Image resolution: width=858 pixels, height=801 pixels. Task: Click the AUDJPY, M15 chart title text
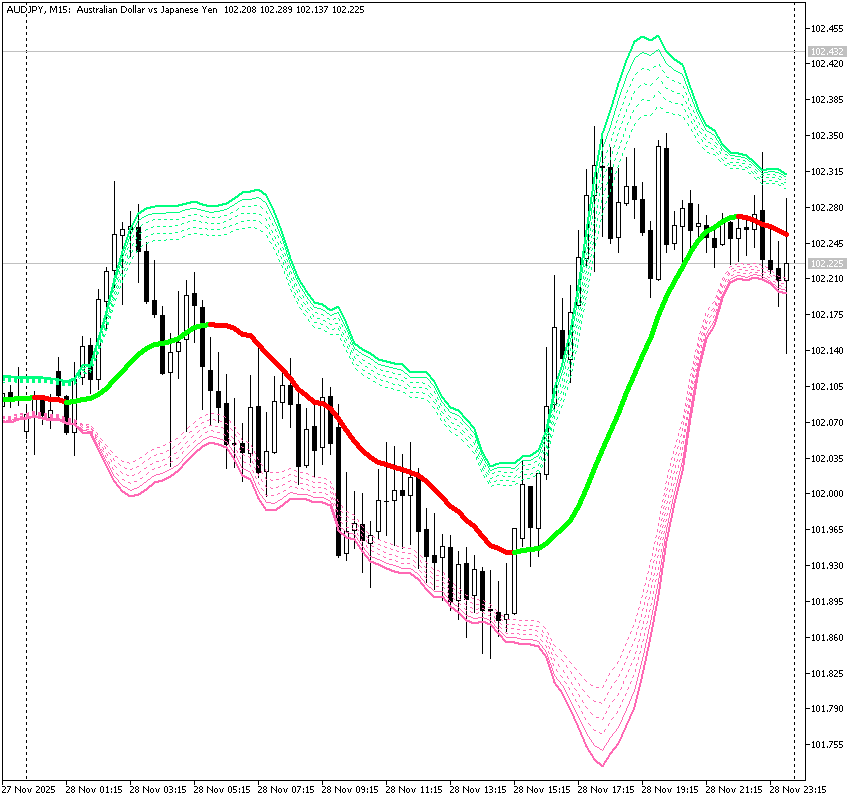37,10
